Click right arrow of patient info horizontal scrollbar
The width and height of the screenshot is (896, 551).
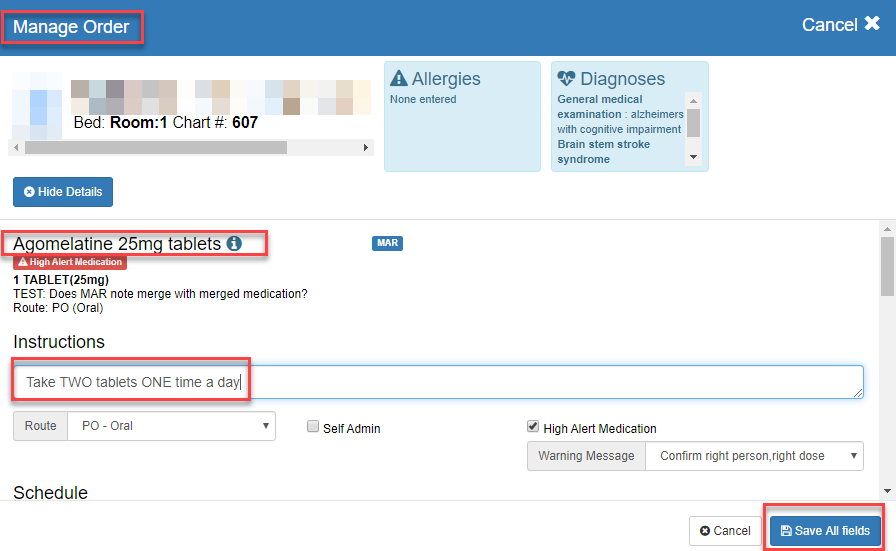tap(366, 147)
